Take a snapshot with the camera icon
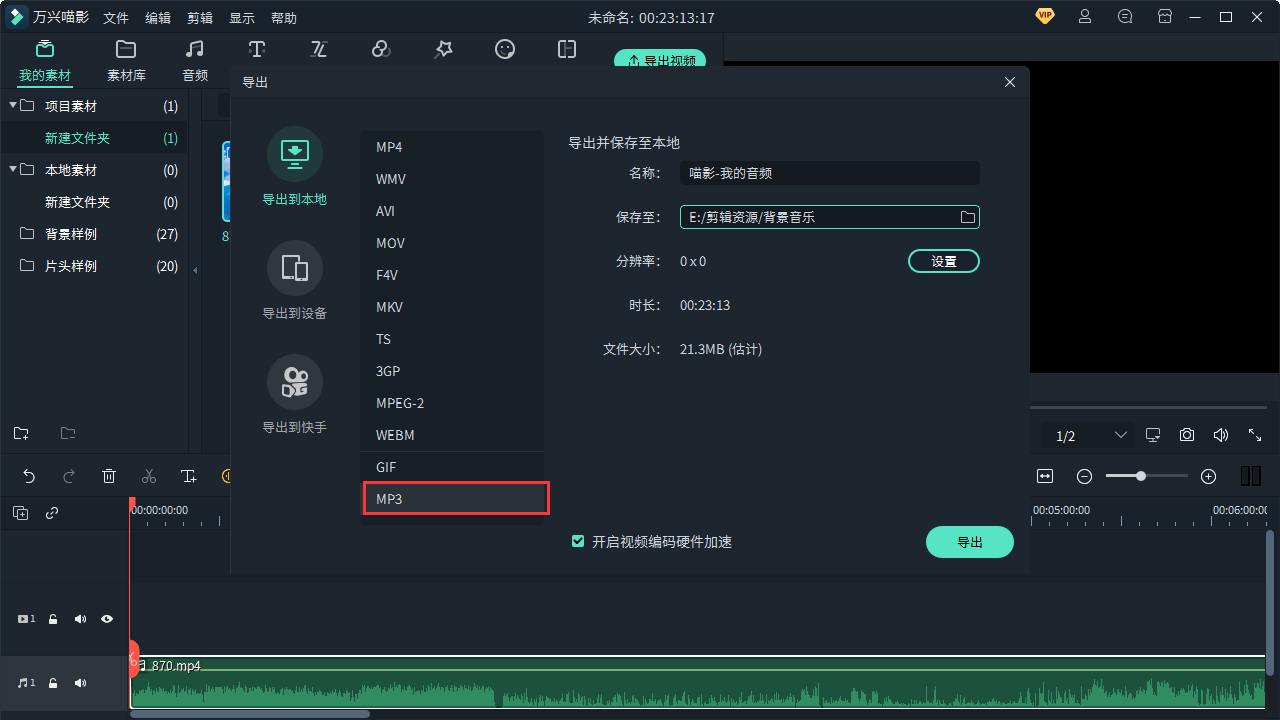 [x=1187, y=435]
